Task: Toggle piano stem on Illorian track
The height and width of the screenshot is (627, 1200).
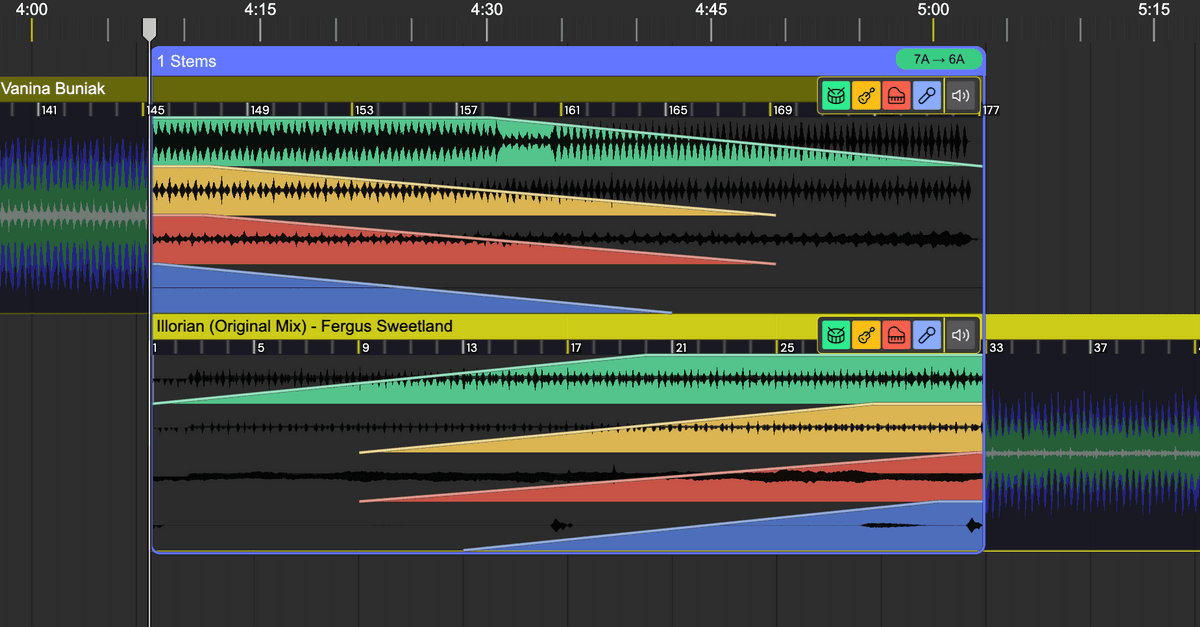Action: pos(897,335)
